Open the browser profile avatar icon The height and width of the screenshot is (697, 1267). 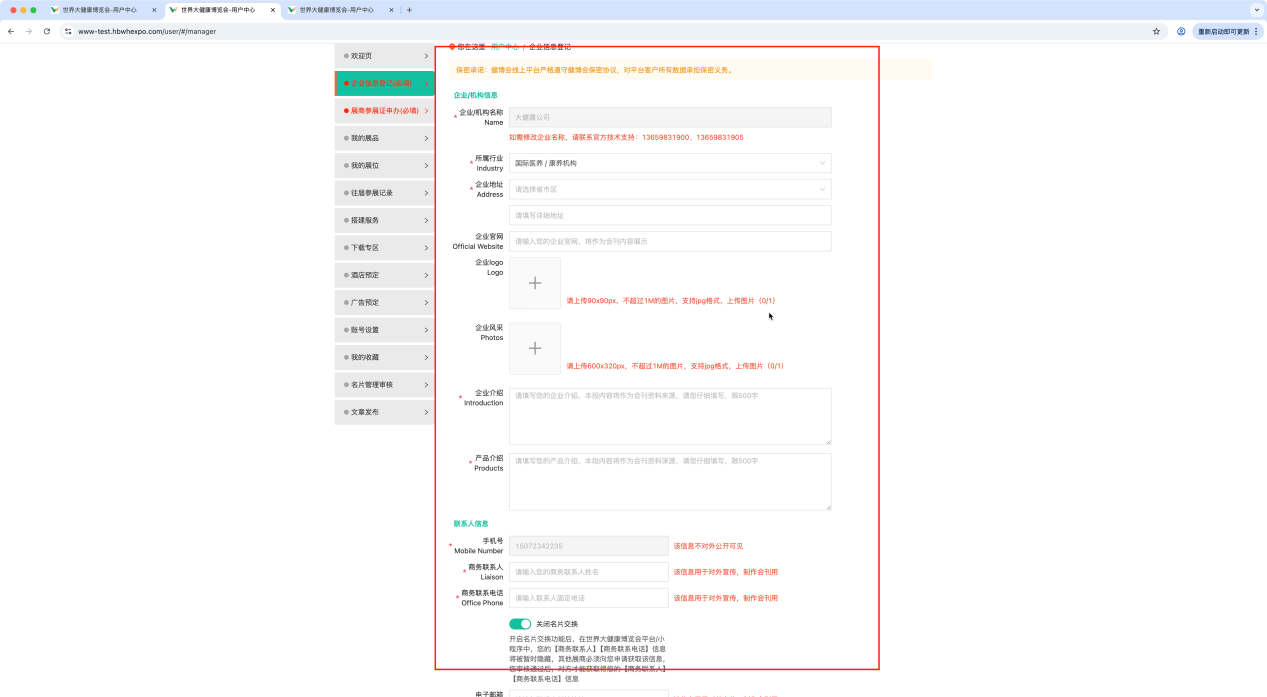click(x=1181, y=31)
